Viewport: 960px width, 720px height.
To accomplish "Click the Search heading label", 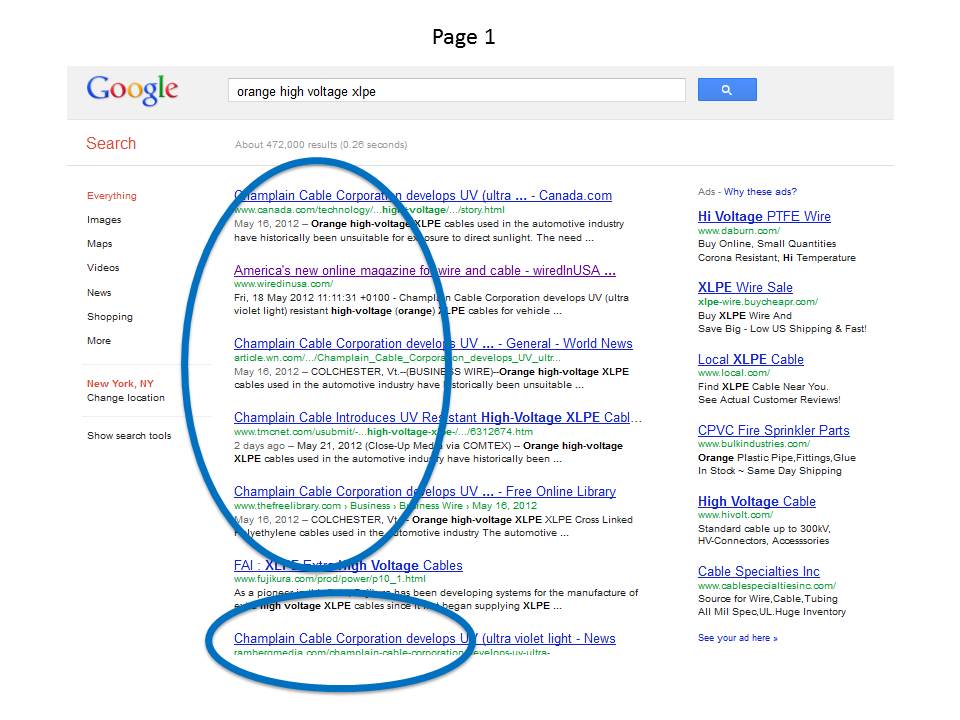I will pyautogui.click(x=111, y=143).
